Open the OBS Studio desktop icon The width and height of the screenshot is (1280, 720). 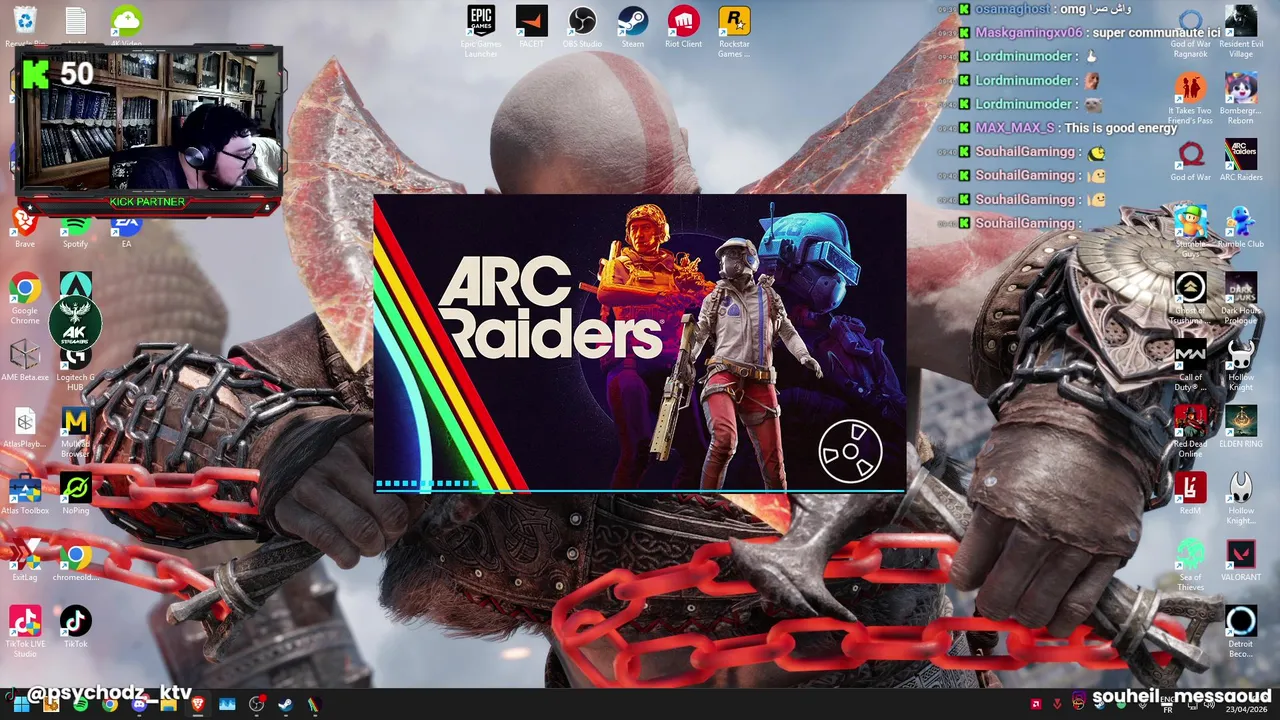(x=582, y=28)
